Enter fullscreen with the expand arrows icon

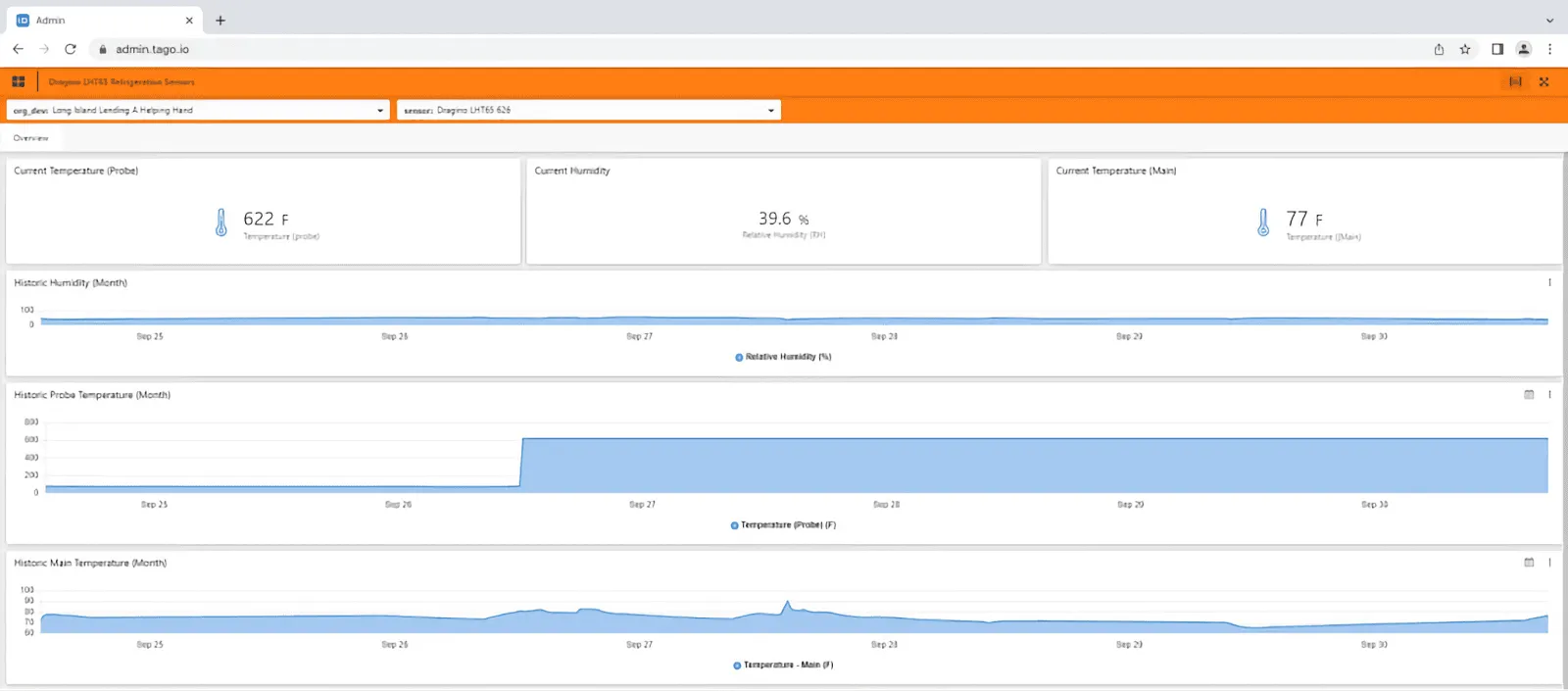click(1544, 82)
